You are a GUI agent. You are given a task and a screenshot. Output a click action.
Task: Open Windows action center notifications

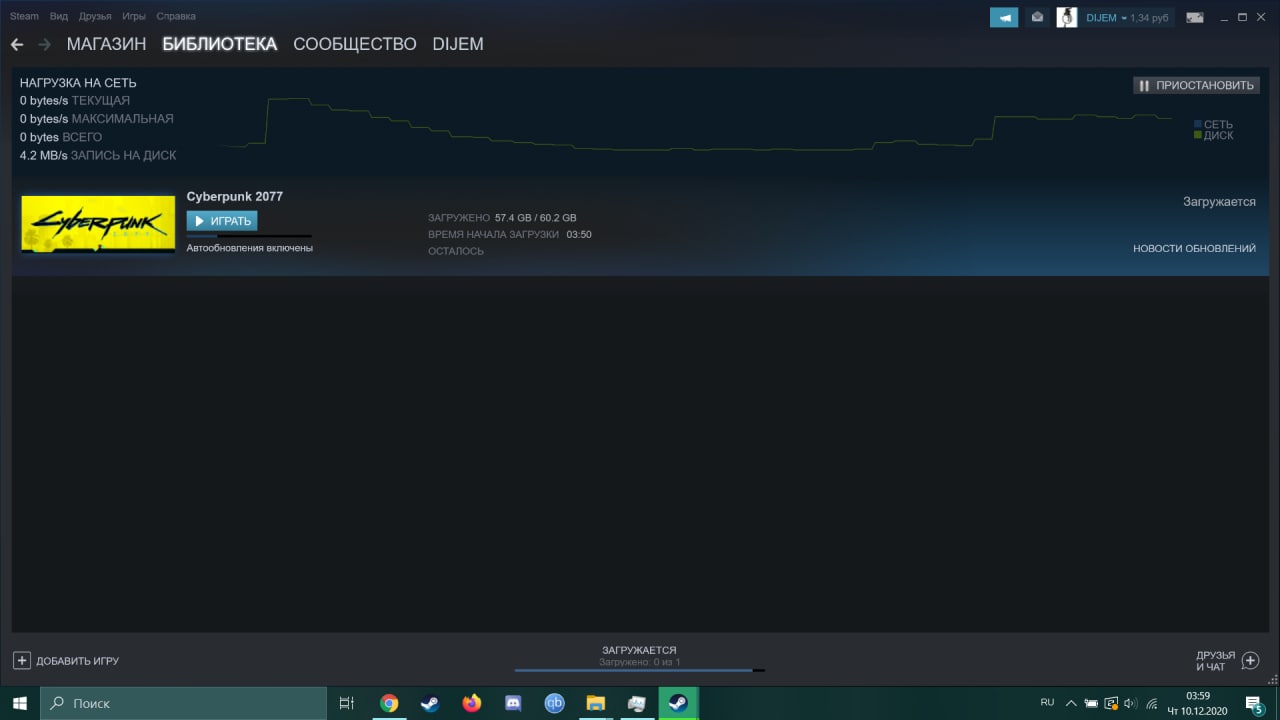1254,704
